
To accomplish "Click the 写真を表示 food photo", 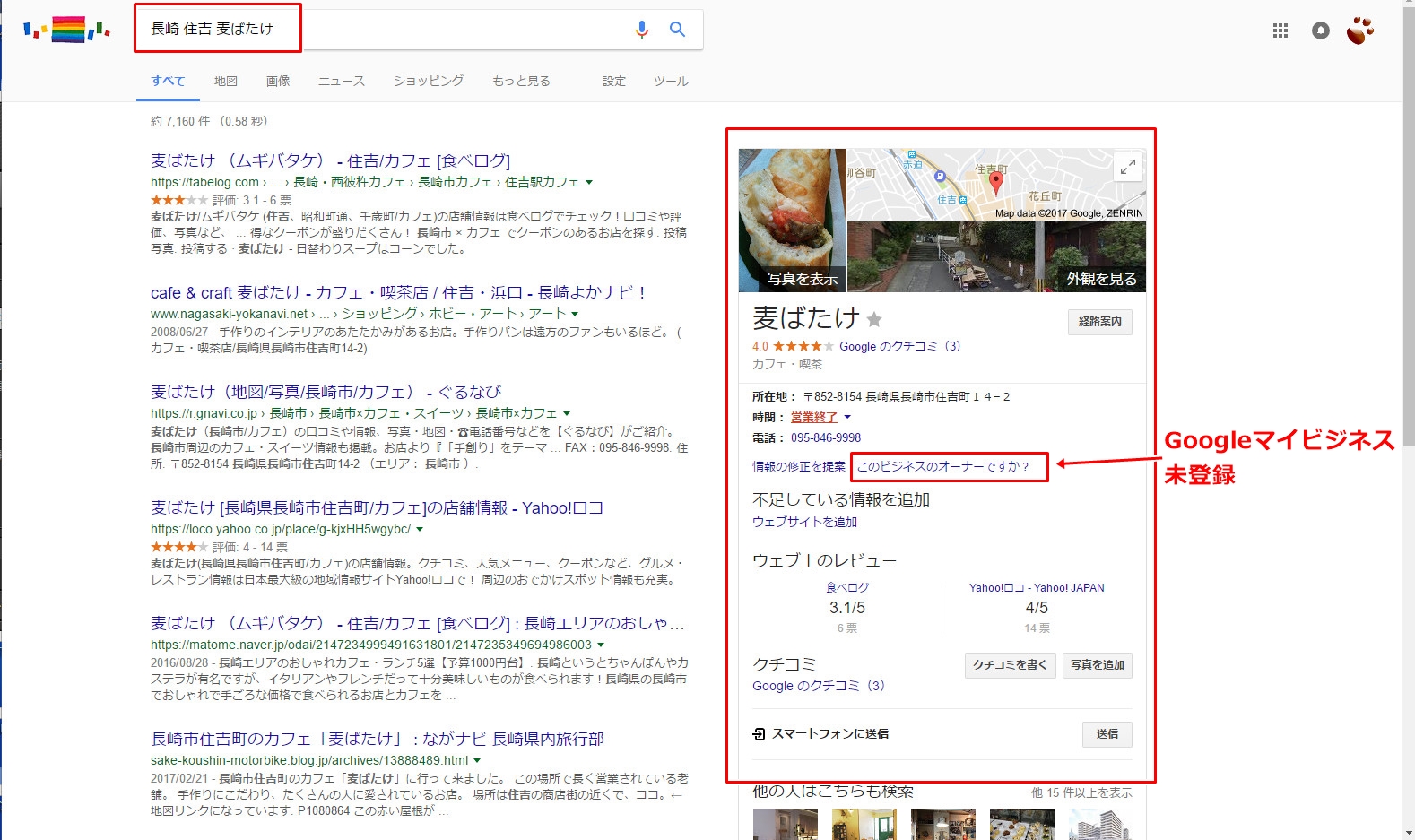I will (793, 221).
